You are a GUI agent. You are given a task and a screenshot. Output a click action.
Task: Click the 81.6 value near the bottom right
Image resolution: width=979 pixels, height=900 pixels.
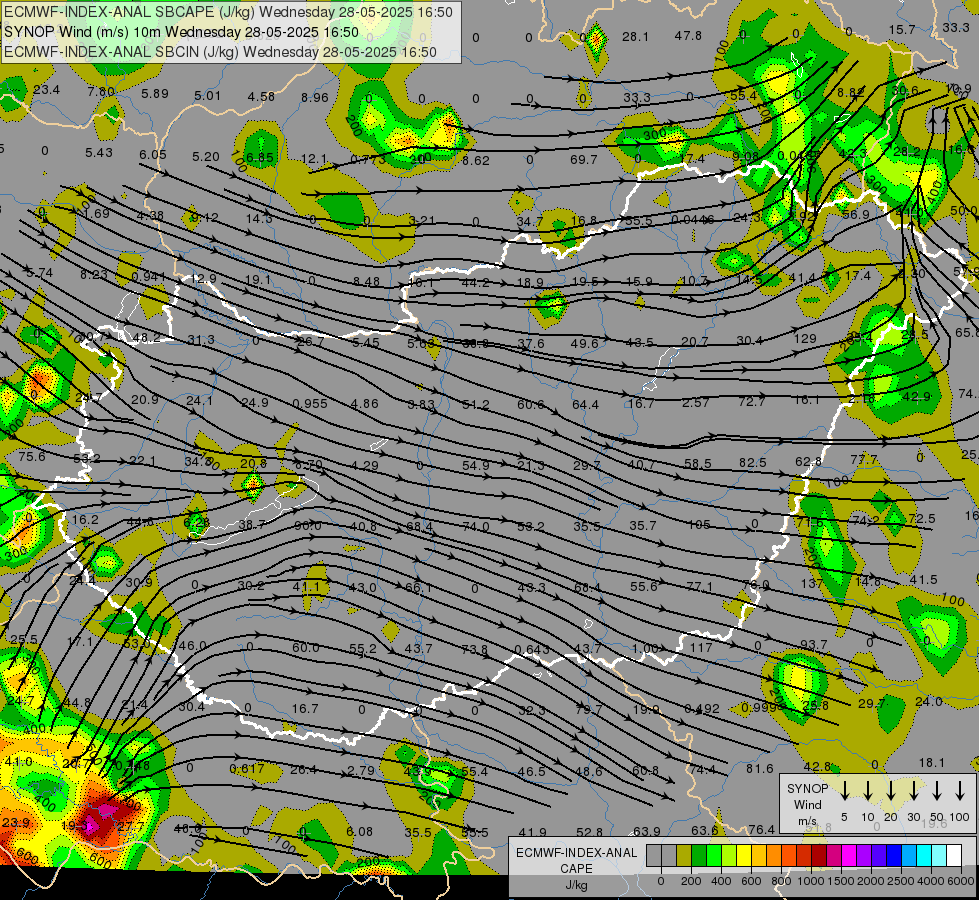[x=760, y=769]
